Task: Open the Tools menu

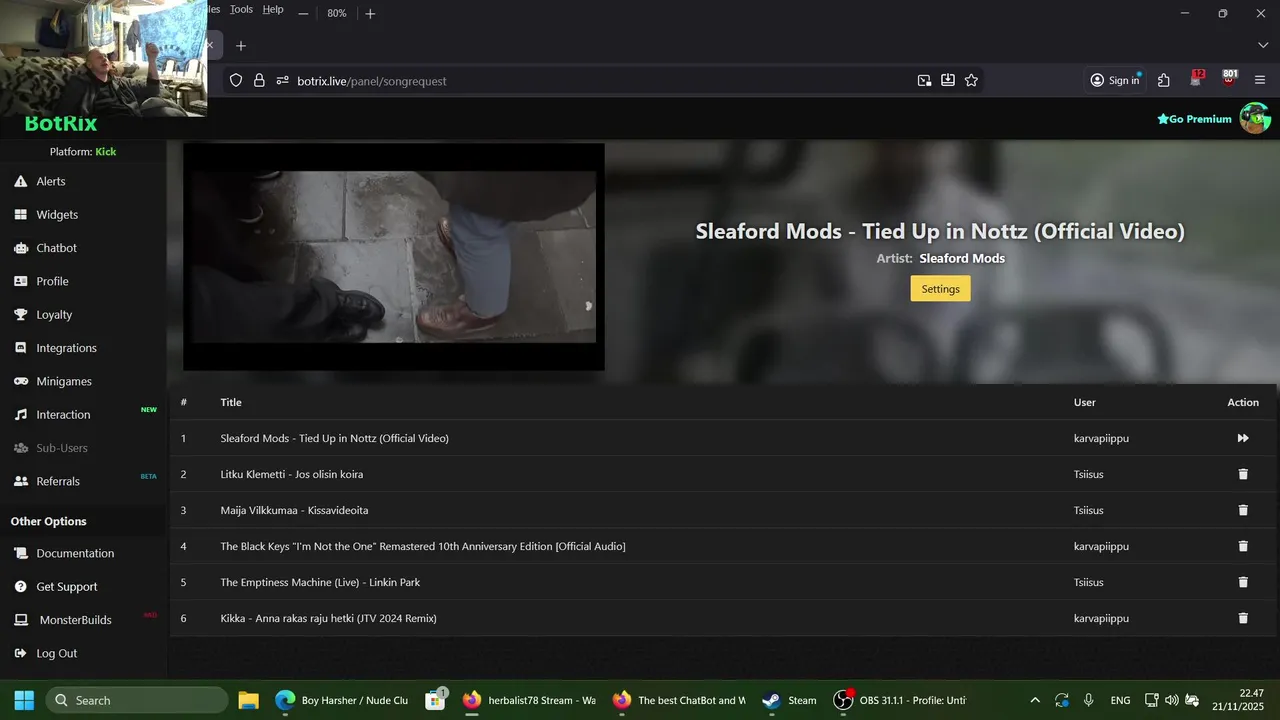Action: coord(241,9)
